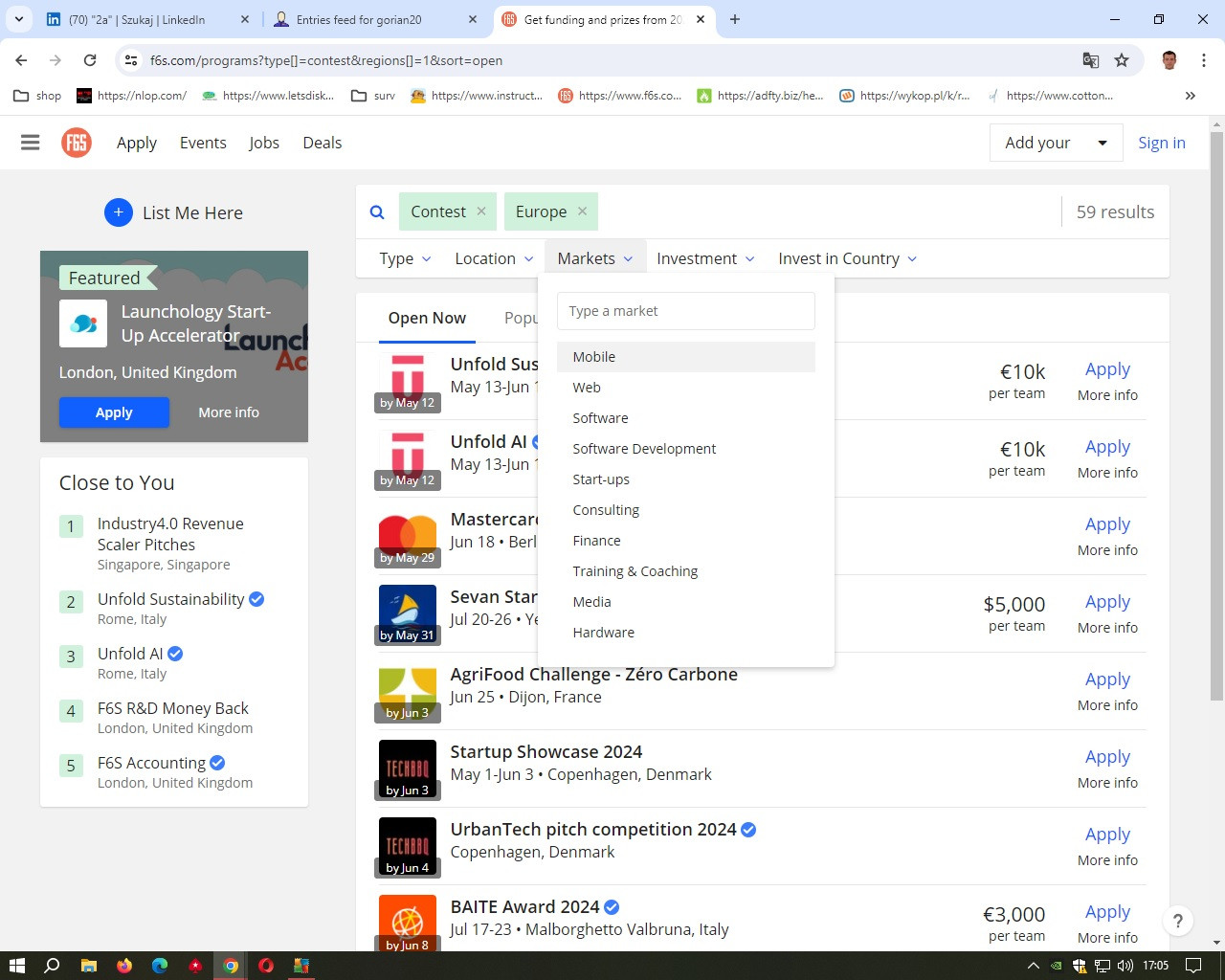Bookmark this page with star icon
1225x980 pixels.
pos(1122,60)
